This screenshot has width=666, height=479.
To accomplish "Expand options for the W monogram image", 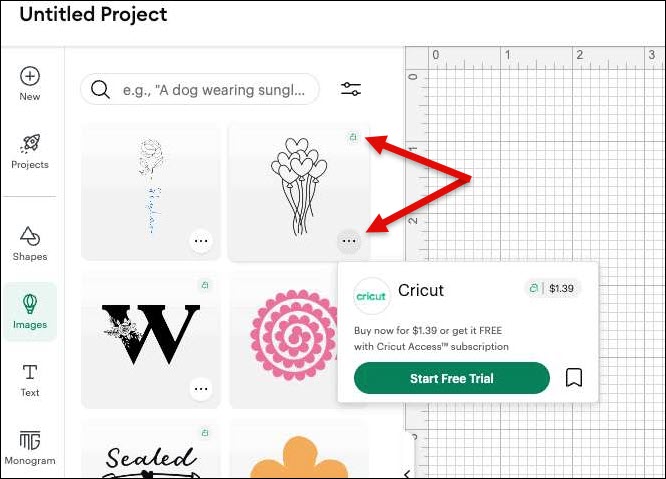I will point(201,389).
